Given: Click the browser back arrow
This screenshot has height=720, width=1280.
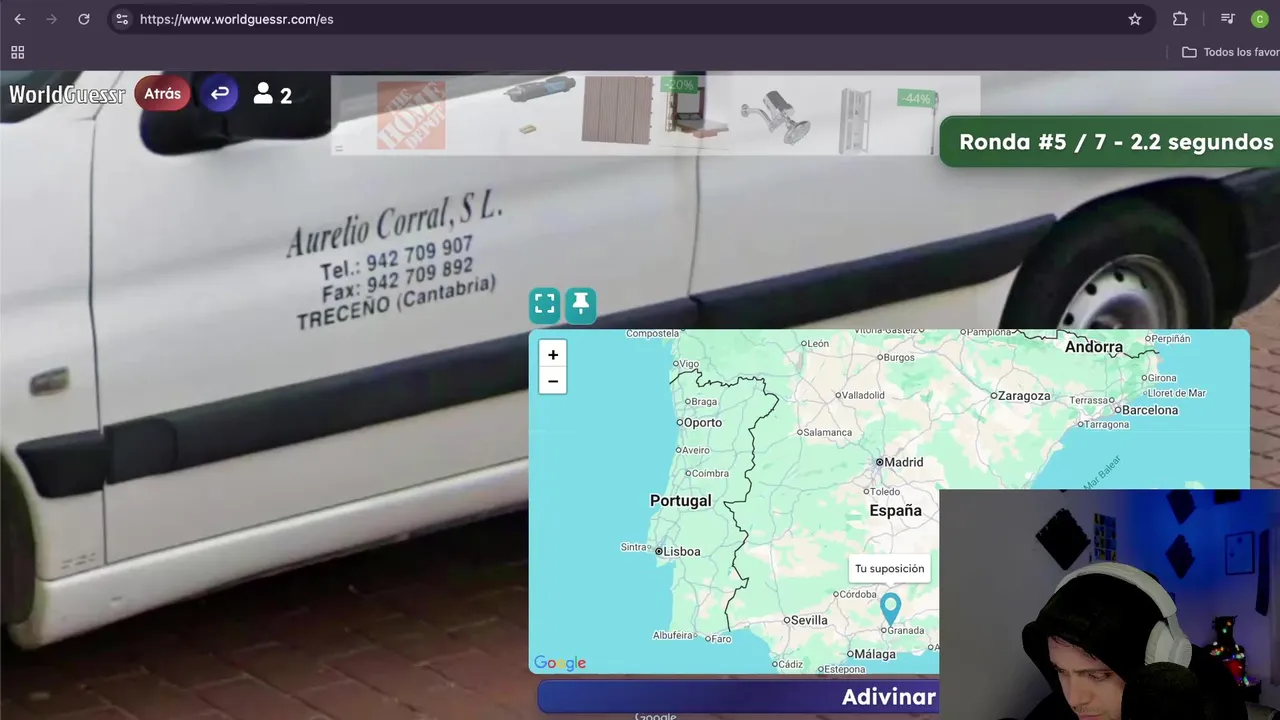Looking at the screenshot, I should pyautogui.click(x=20, y=19).
